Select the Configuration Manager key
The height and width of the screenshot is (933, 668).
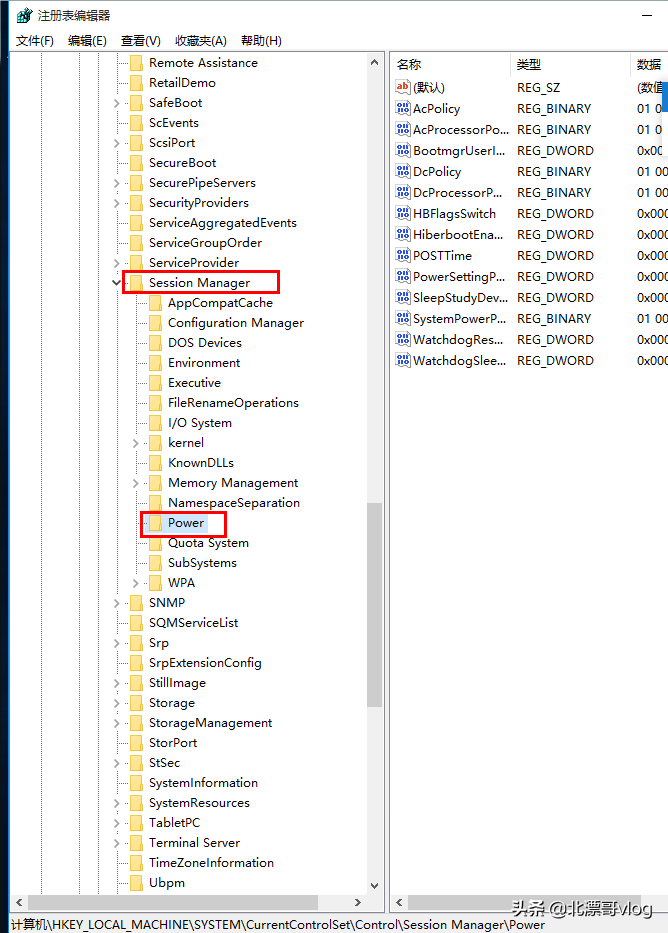coord(236,323)
